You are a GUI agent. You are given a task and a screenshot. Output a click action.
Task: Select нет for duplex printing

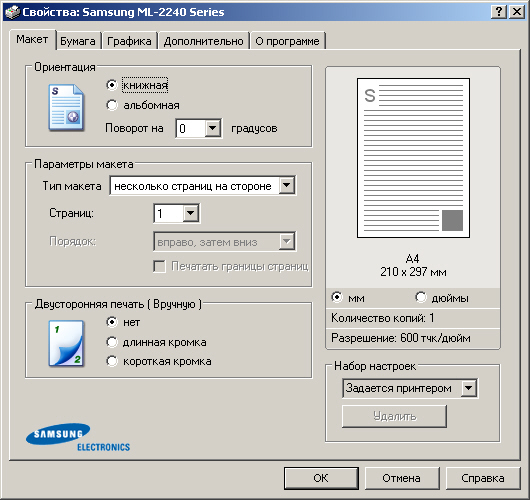point(111,322)
